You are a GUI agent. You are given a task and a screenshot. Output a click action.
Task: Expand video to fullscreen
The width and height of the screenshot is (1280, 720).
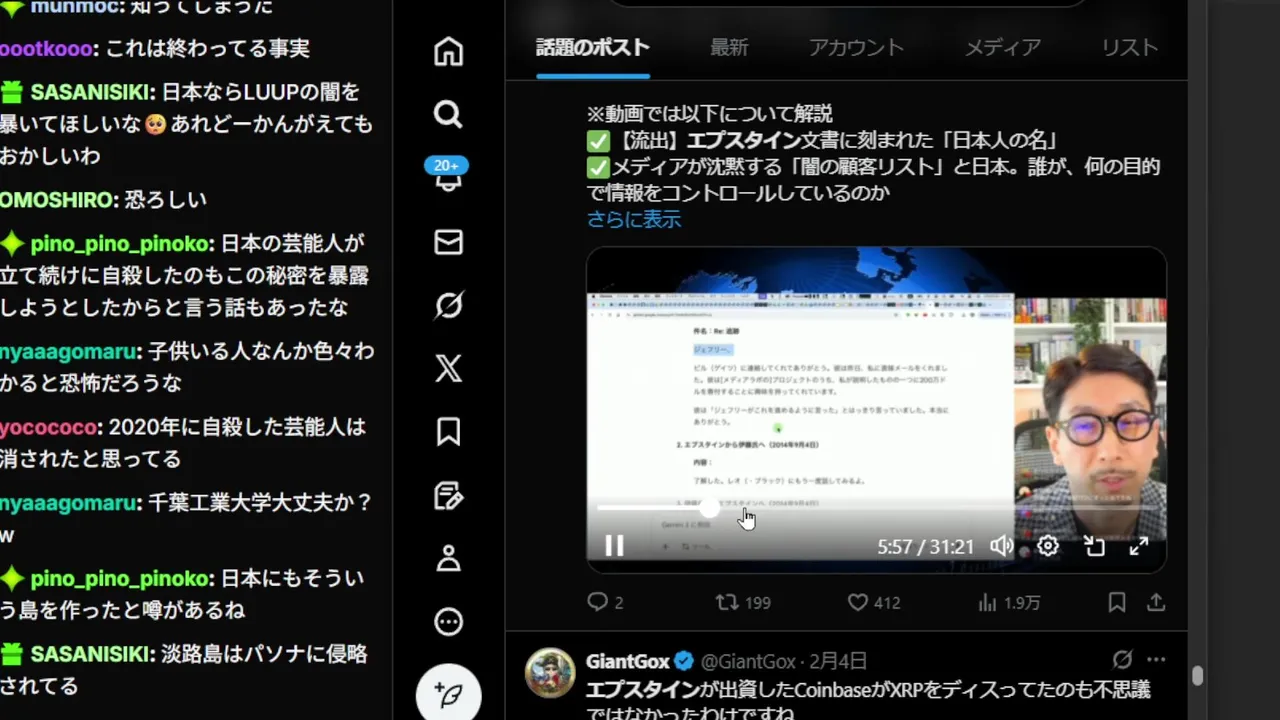point(1139,546)
